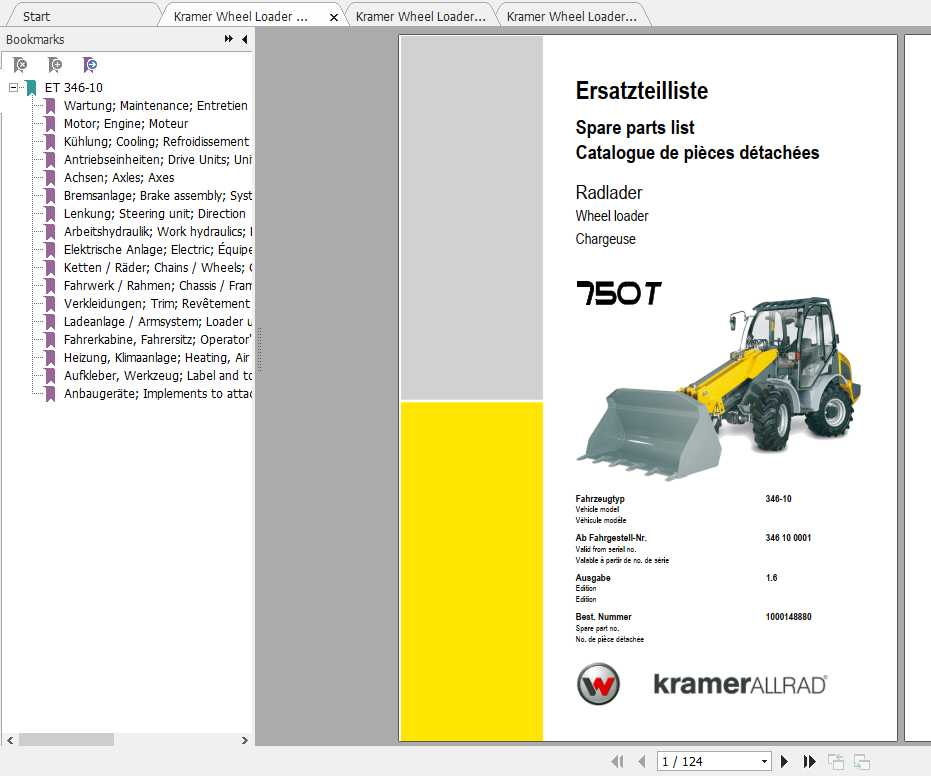931x776 pixels.
Task: Click the right arrow of the bookmarks scrollbar
Action: coord(245,740)
